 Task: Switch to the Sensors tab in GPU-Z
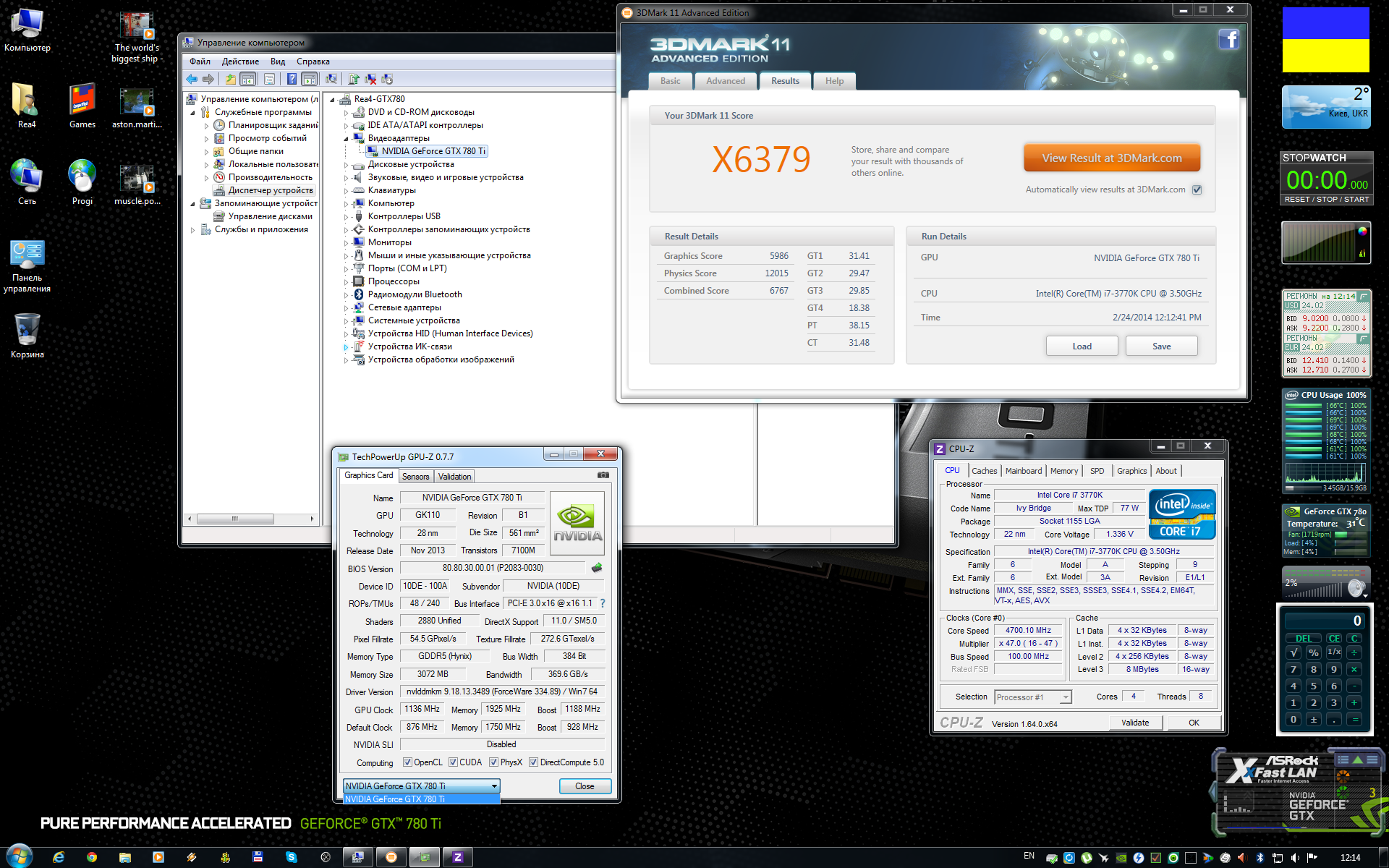pyautogui.click(x=415, y=476)
